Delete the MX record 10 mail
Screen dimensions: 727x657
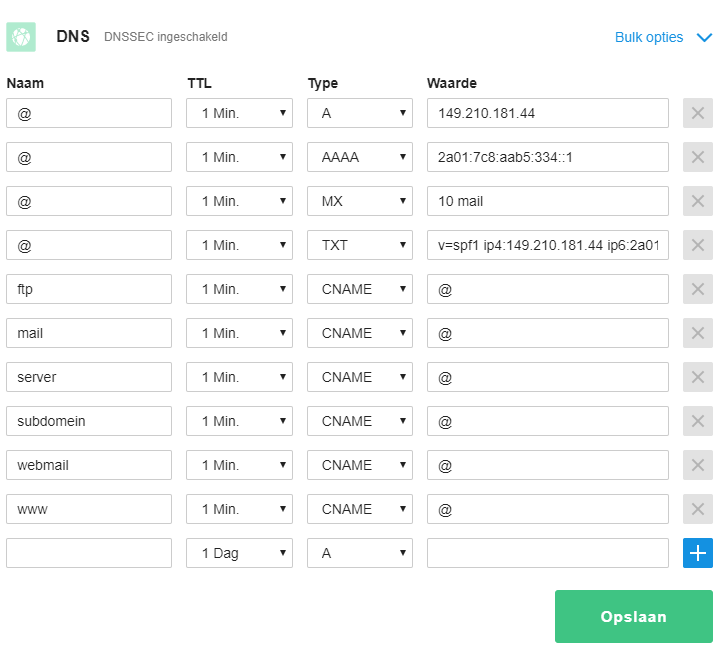pos(697,201)
